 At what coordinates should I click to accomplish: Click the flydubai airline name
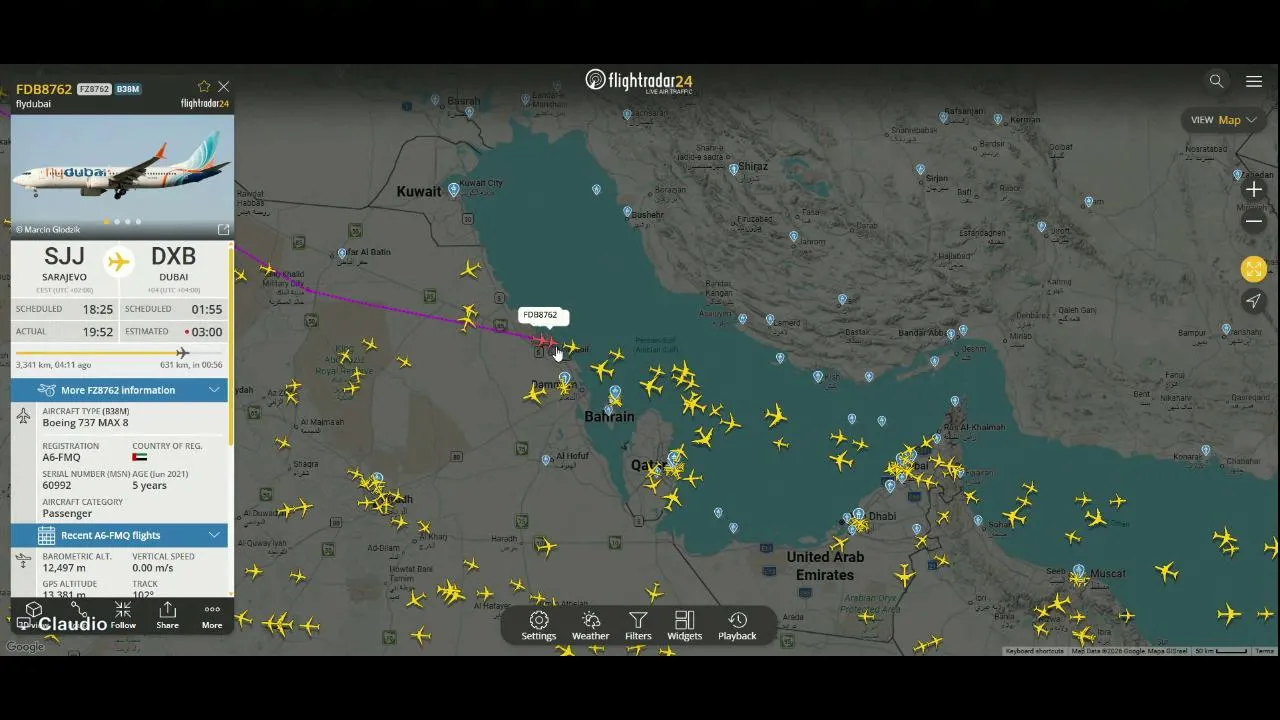pos(33,104)
